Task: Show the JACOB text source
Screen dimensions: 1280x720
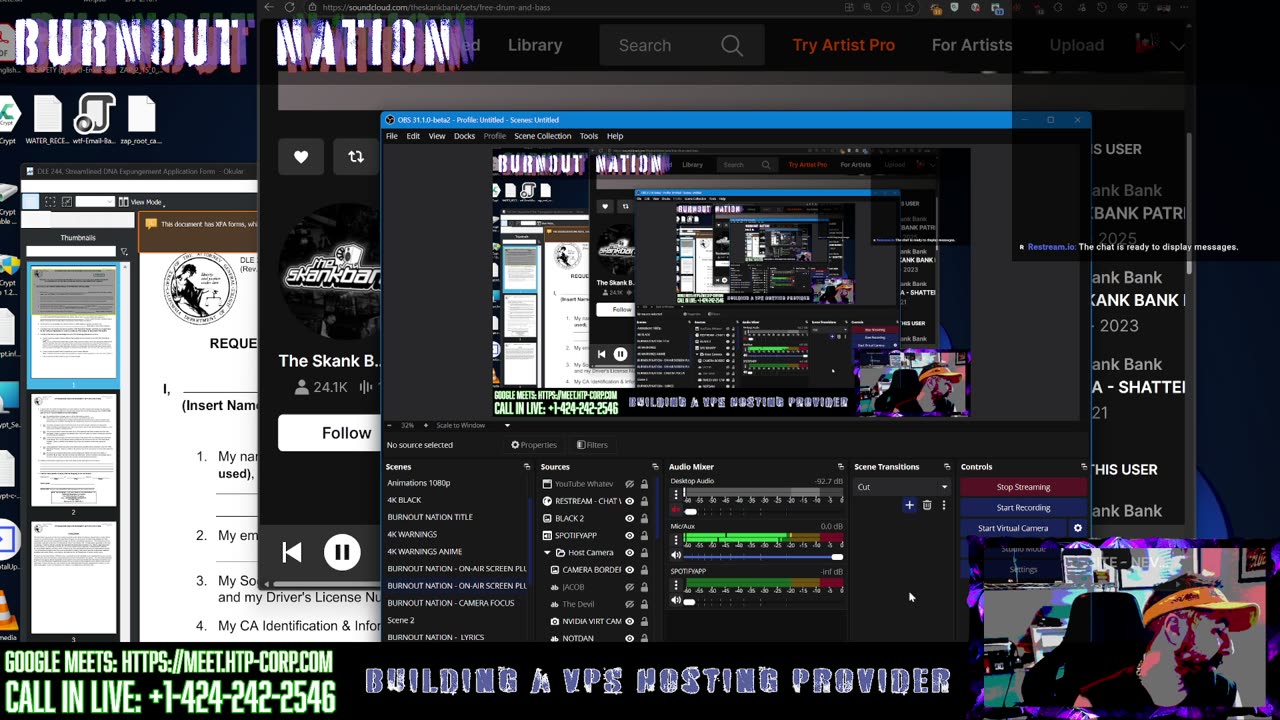Action: (x=629, y=587)
